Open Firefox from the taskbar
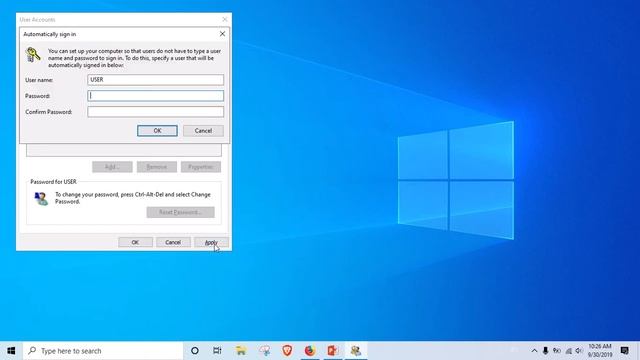This screenshot has width=640, height=360. coord(310,351)
